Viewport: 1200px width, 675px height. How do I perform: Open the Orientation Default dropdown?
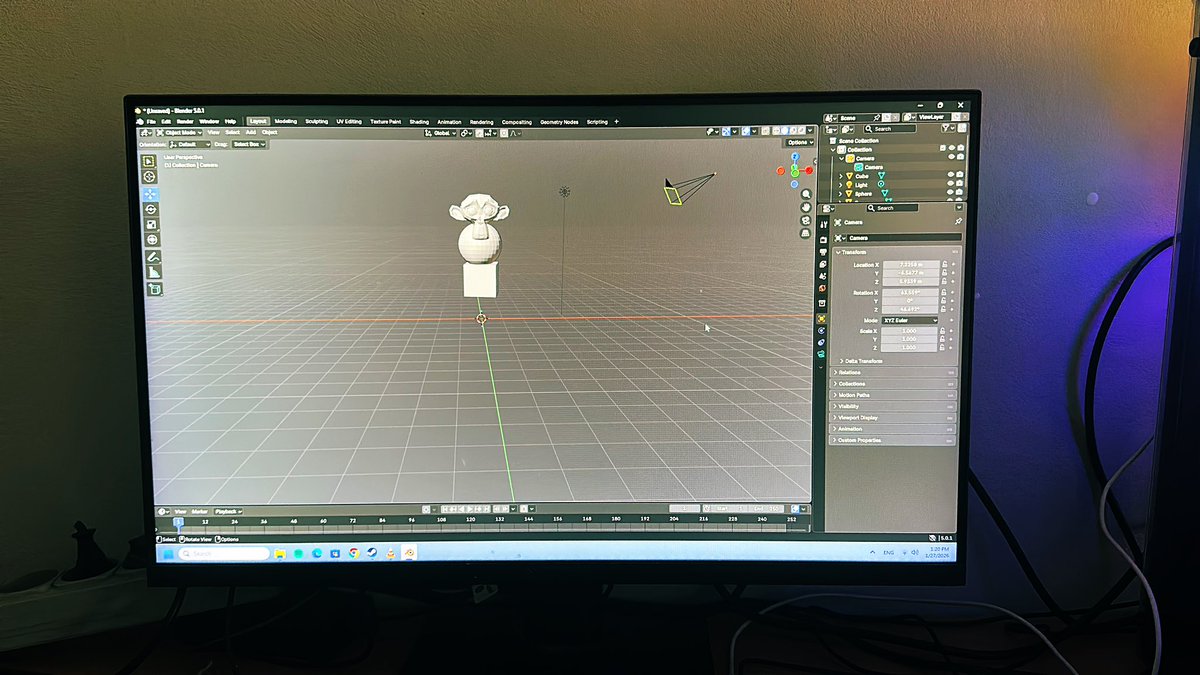190,144
